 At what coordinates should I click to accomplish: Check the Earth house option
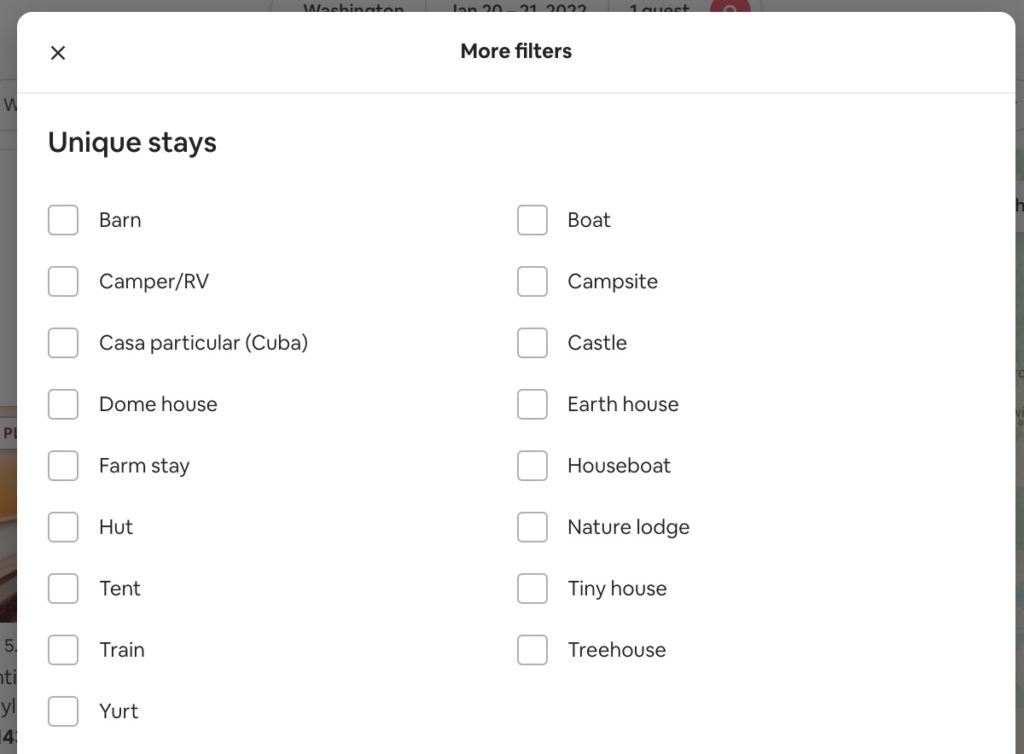[x=532, y=404]
